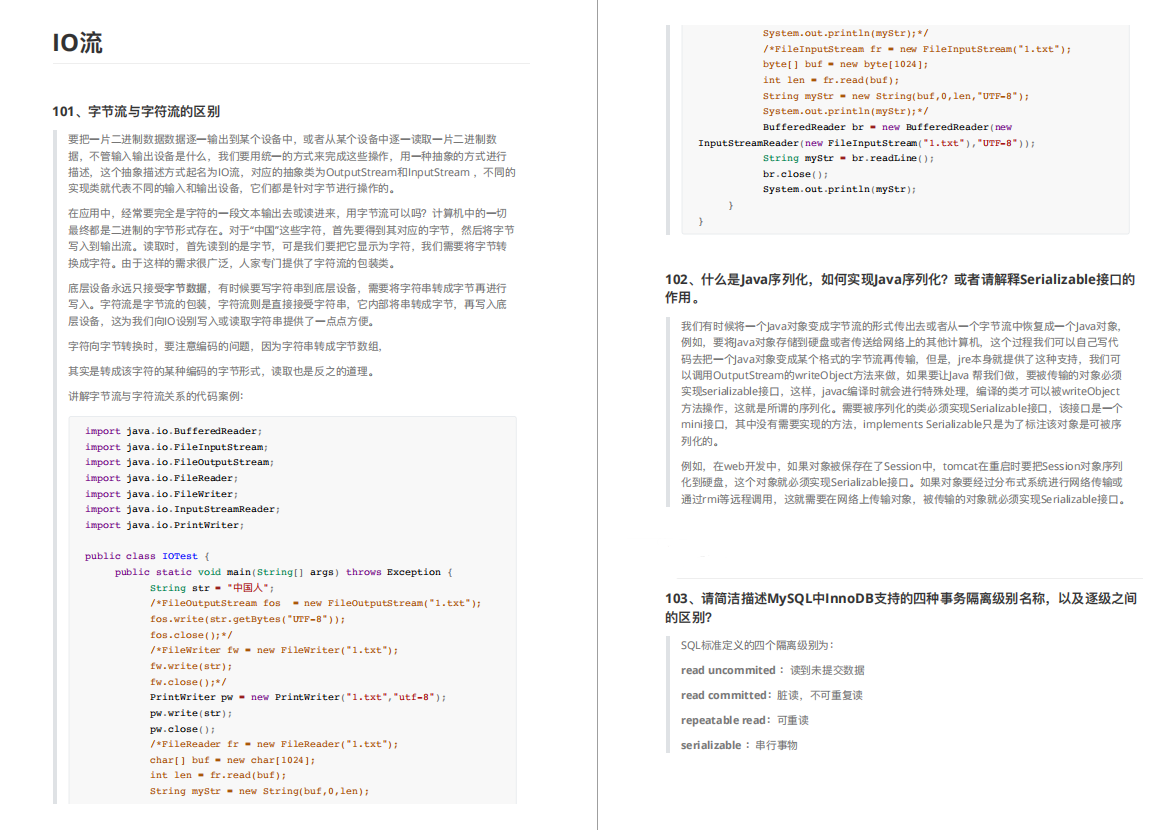The height and width of the screenshot is (830, 1164).
Task: Click code line 'br.close();'
Action: [795, 174]
